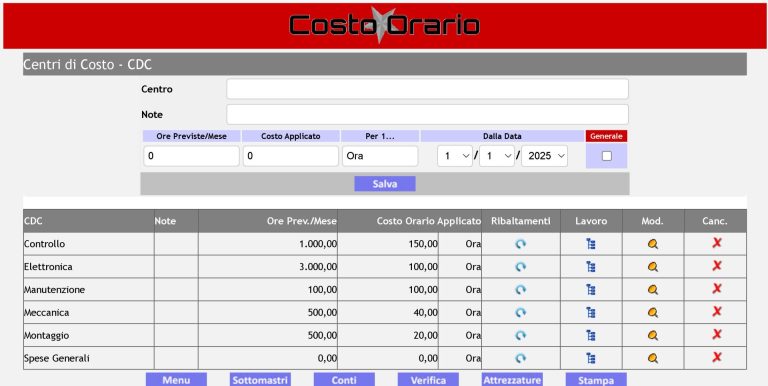This screenshot has width=768, height=386.
Task: Click the Stampa button to print
Action: point(596,380)
